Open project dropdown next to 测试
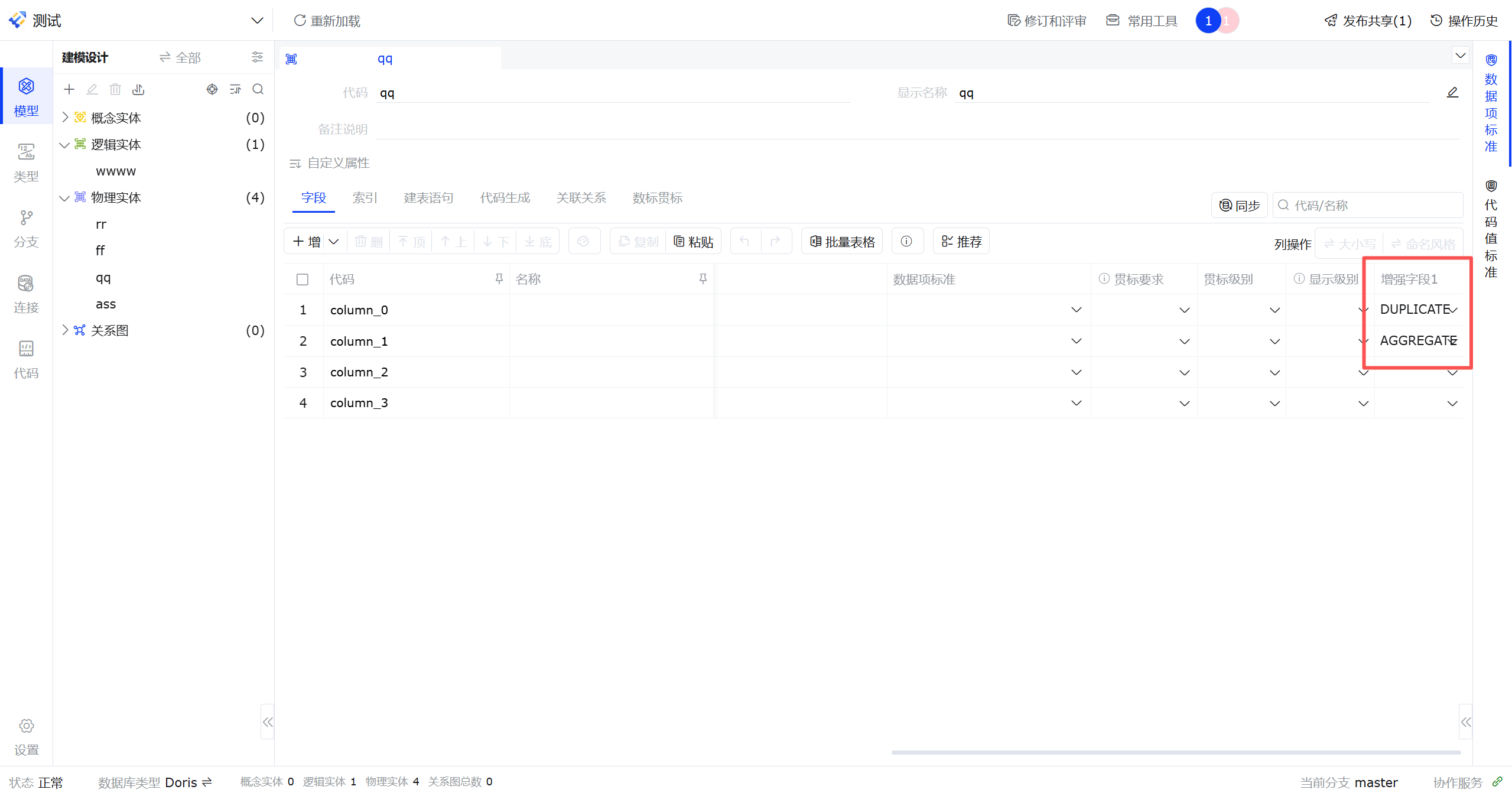 click(257, 21)
